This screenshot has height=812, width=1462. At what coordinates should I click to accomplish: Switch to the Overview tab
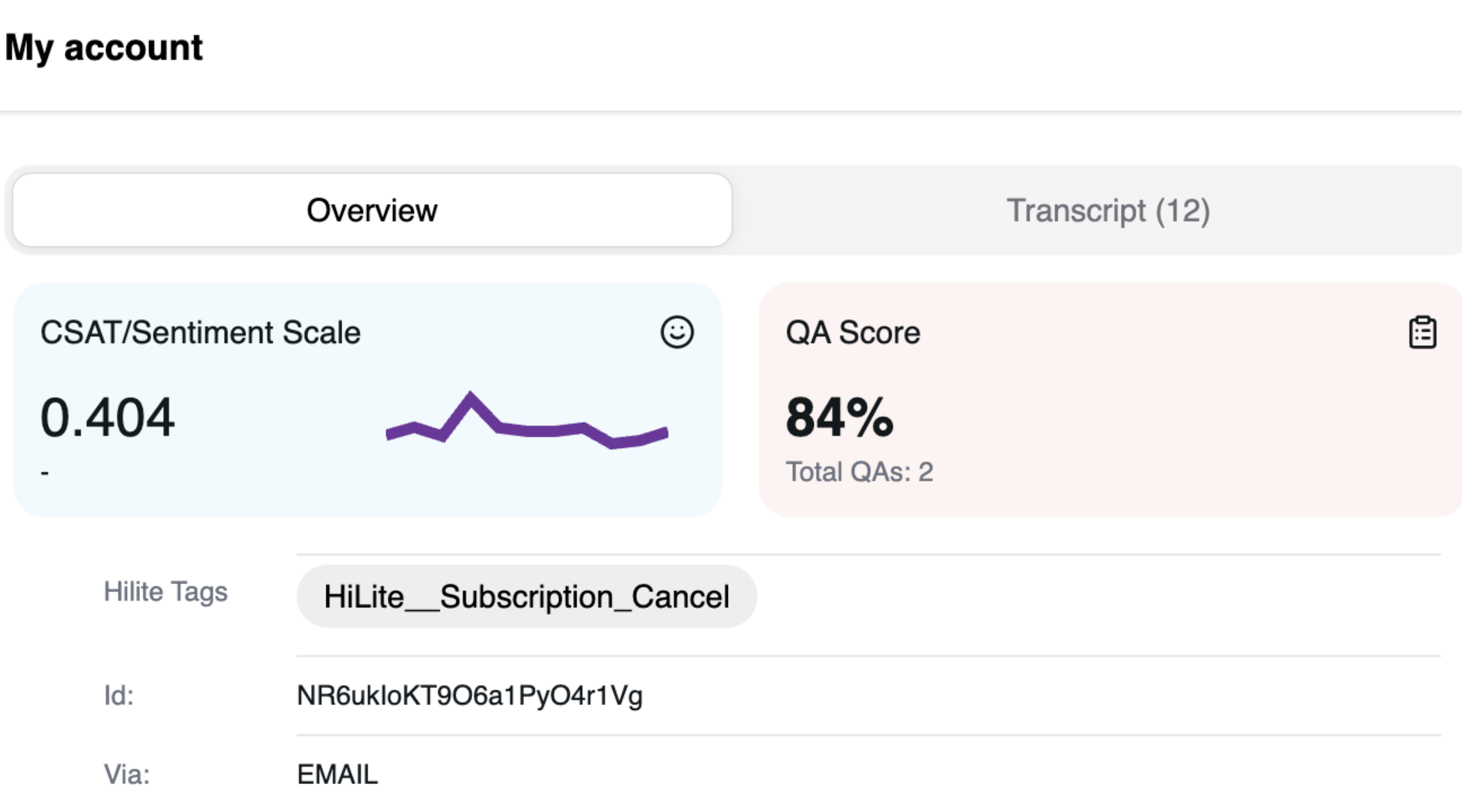click(x=372, y=211)
